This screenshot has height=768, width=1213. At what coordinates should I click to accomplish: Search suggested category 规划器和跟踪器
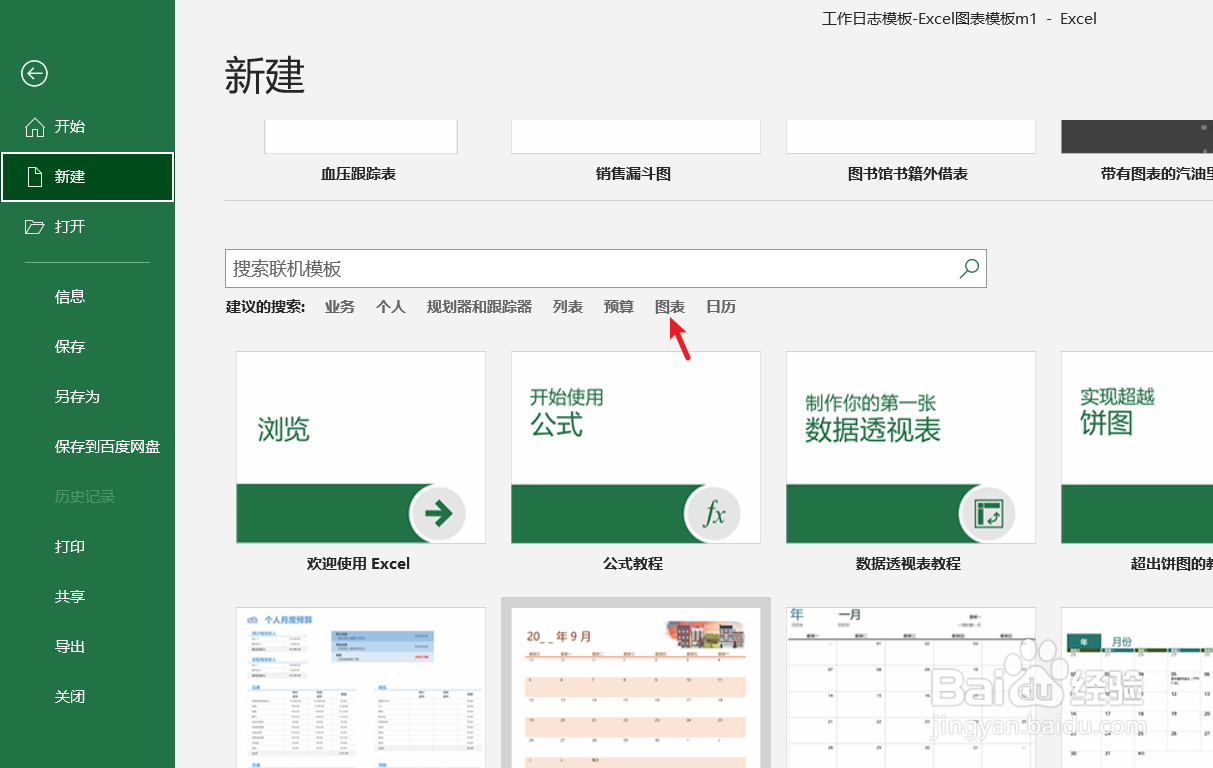coord(479,307)
